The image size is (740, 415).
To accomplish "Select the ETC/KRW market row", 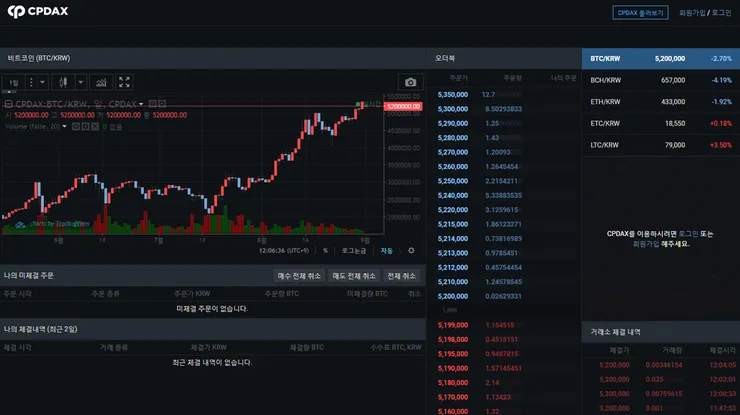I will [661, 123].
